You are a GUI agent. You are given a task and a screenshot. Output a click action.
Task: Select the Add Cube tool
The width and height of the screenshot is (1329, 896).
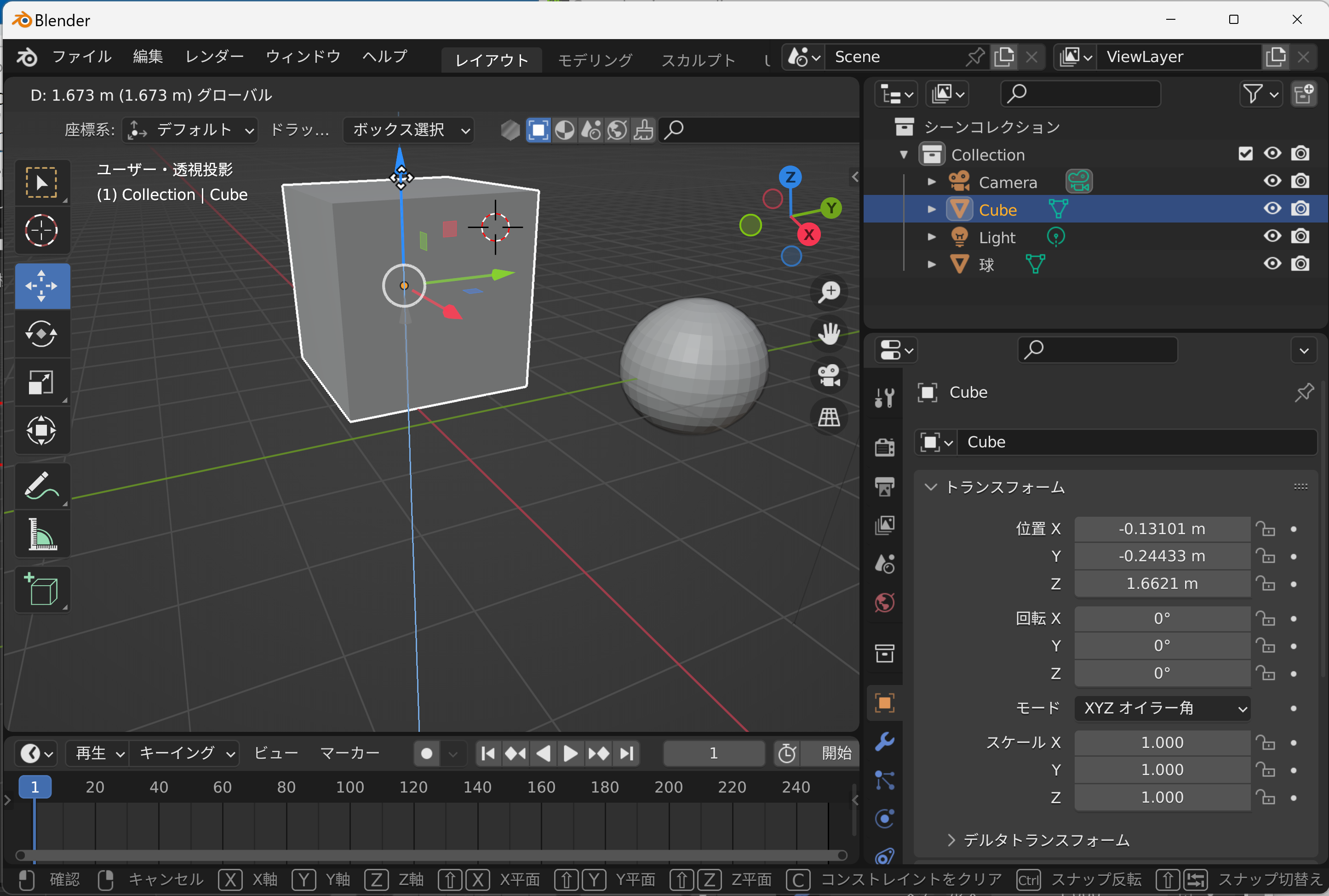42,590
